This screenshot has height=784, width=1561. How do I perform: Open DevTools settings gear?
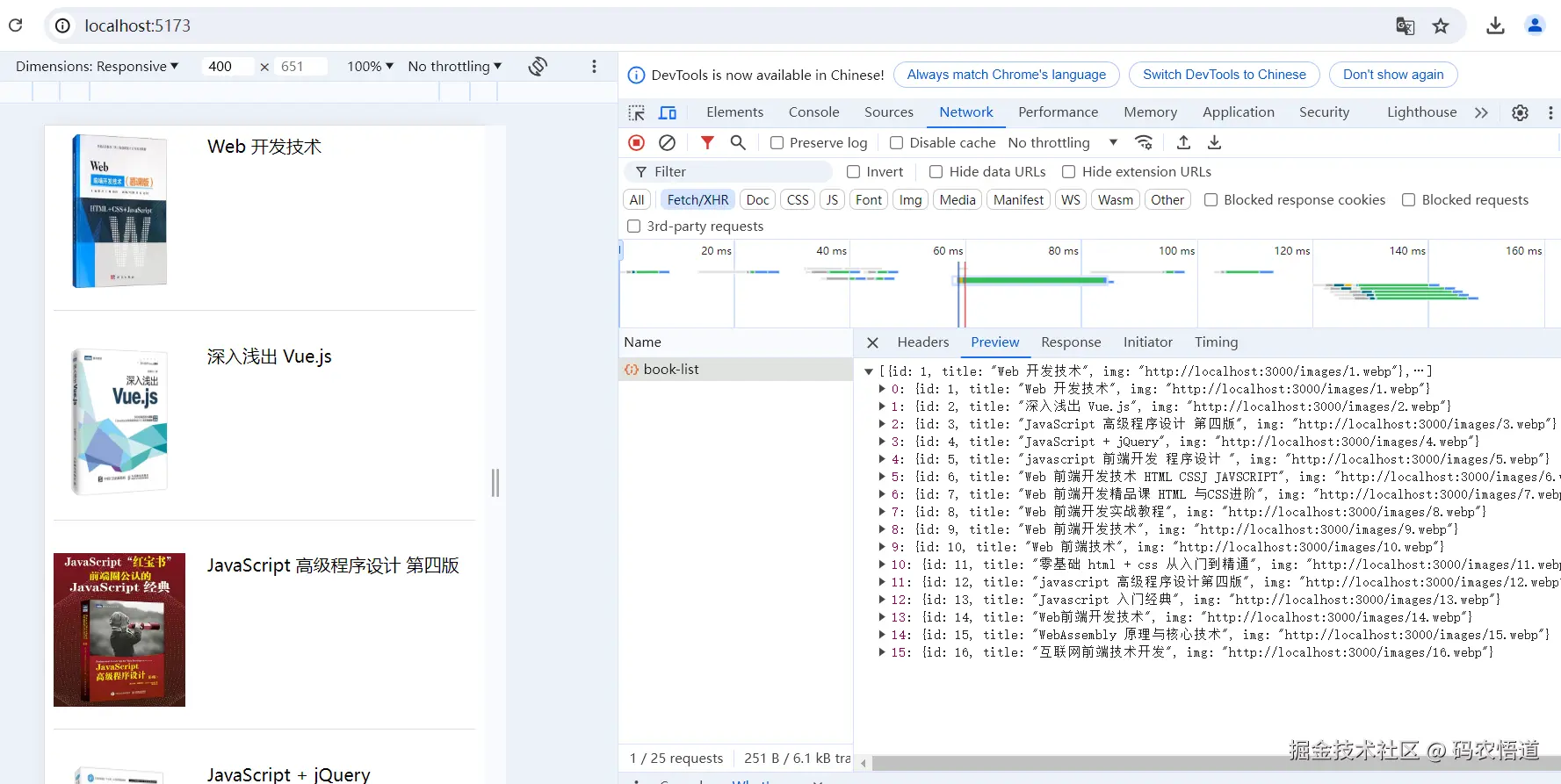click(x=1520, y=112)
